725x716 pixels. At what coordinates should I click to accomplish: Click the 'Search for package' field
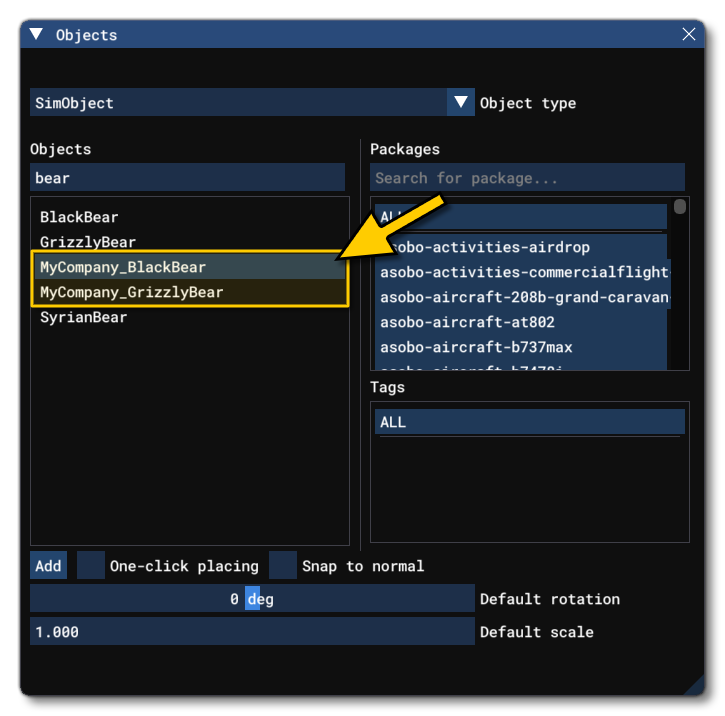tap(527, 178)
